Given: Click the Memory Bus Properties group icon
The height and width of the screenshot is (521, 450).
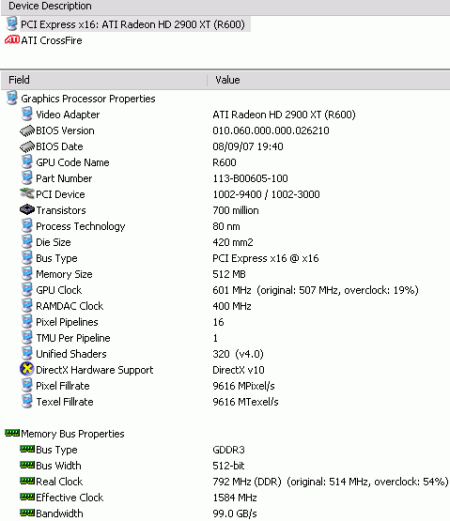Looking at the screenshot, I should 12,433.
